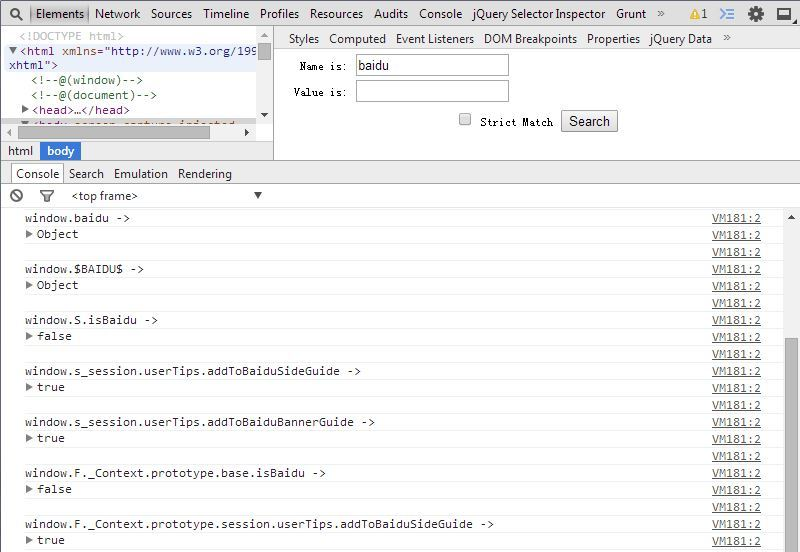The height and width of the screenshot is (552, 800).
Task: Expand false under window.S.isBaidu
Action: (29, 336)
